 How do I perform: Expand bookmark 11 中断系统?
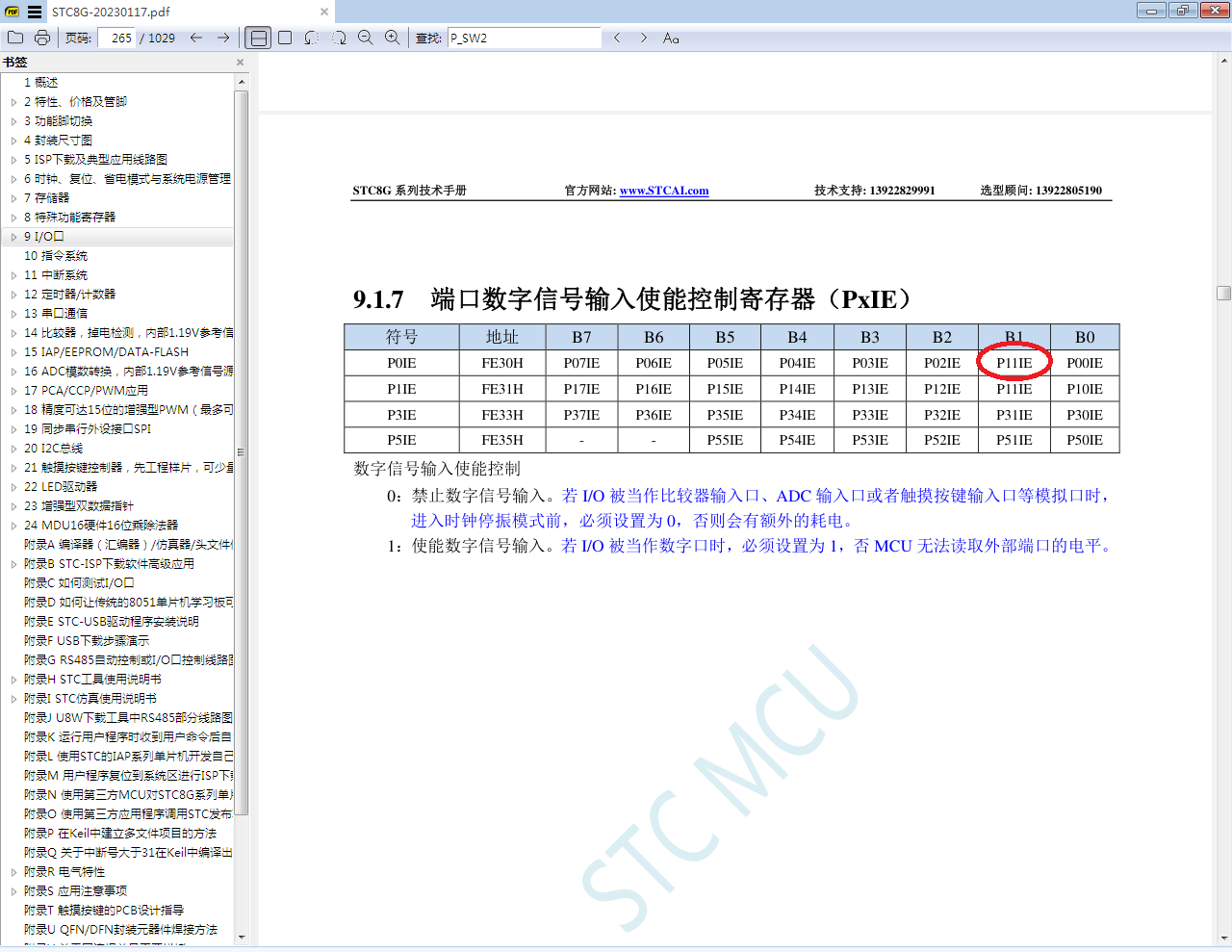[x=13, y=275]
